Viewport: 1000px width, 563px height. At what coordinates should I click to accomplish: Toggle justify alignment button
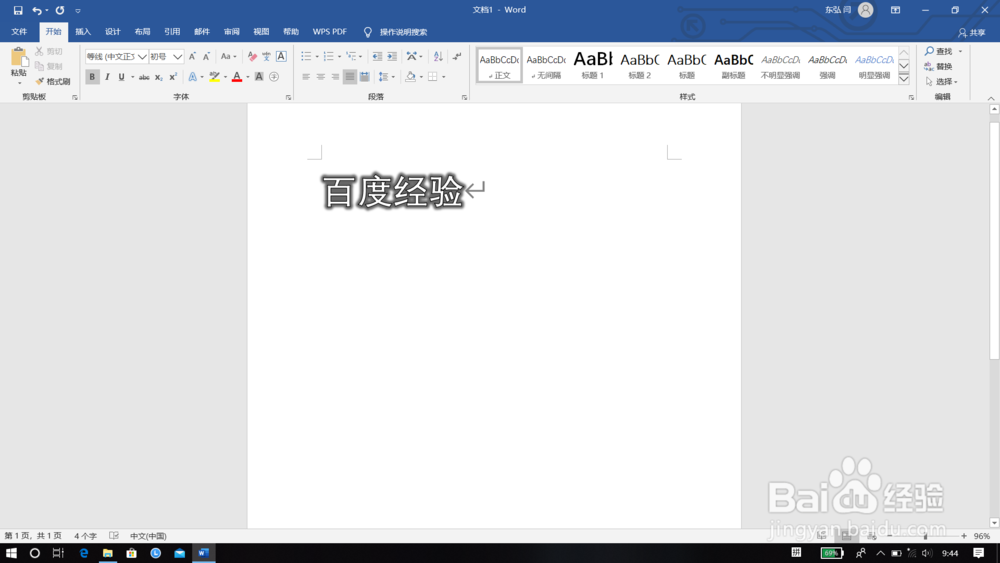pos(349,77)
